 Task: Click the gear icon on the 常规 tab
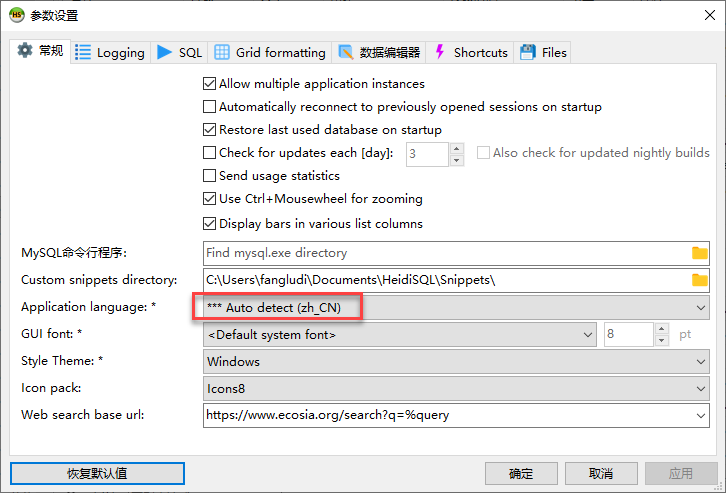click(25, 50)
